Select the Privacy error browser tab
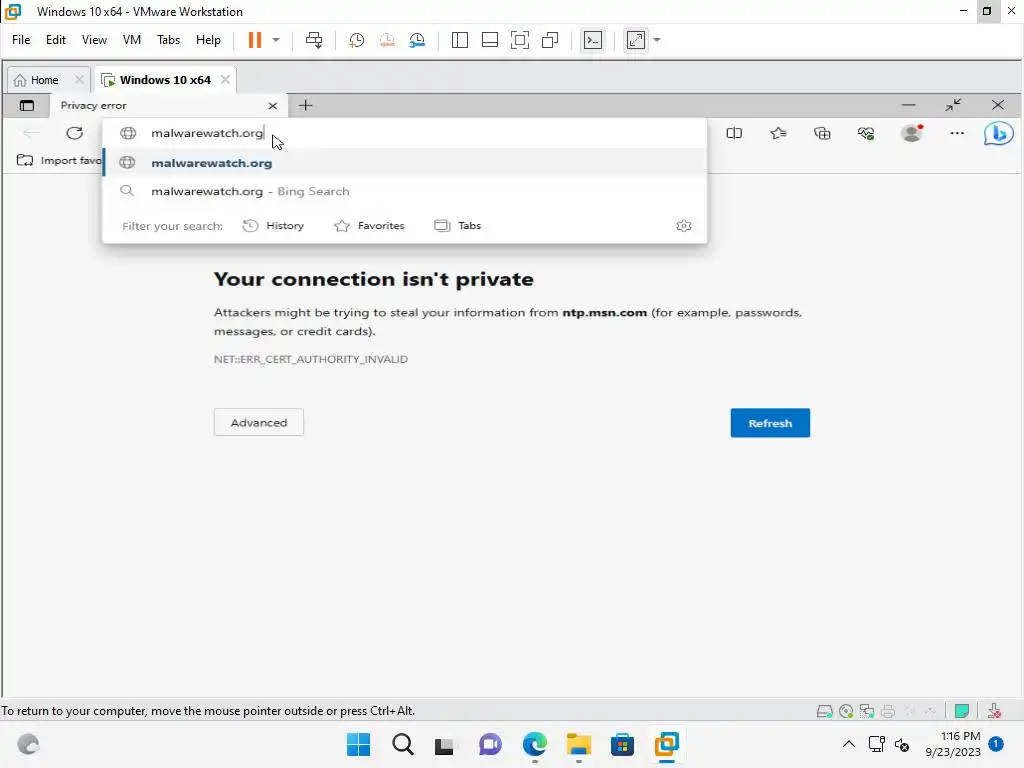 point(157,105)
